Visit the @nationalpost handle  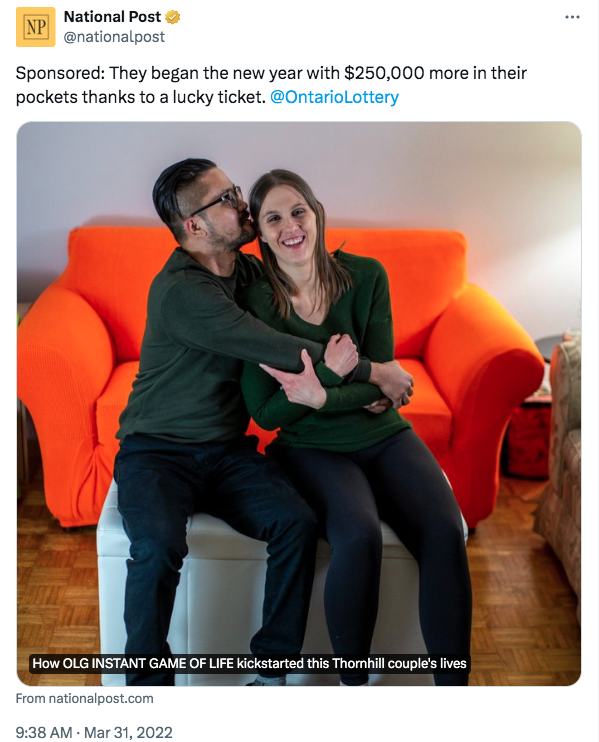tap(114, 37)
